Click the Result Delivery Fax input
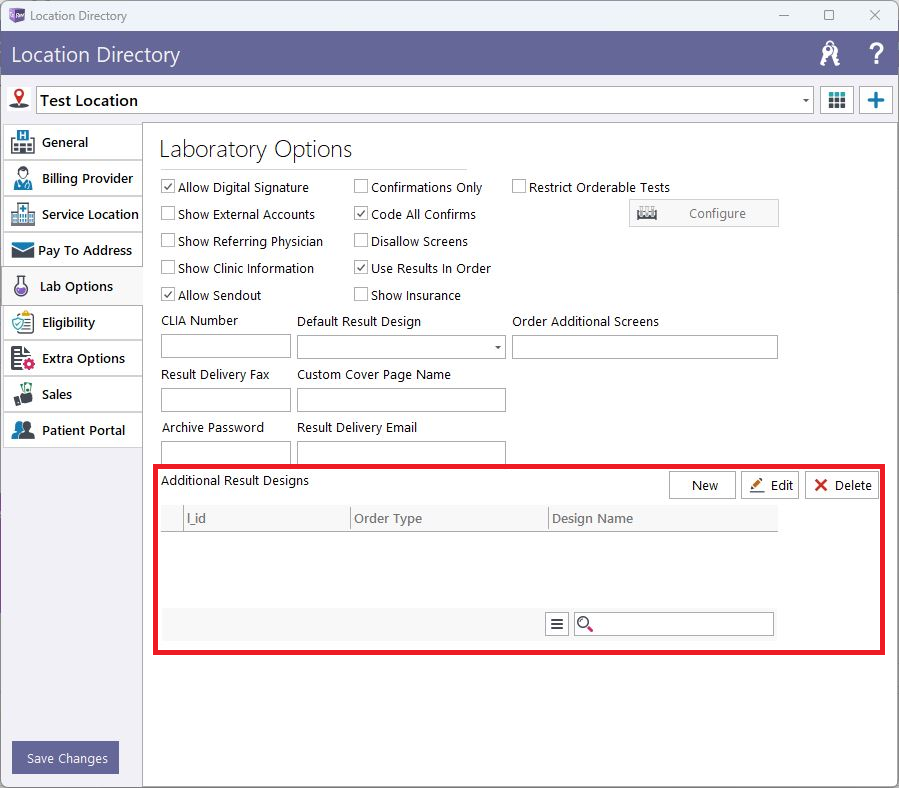899x788 pixels. pos(226,400)
